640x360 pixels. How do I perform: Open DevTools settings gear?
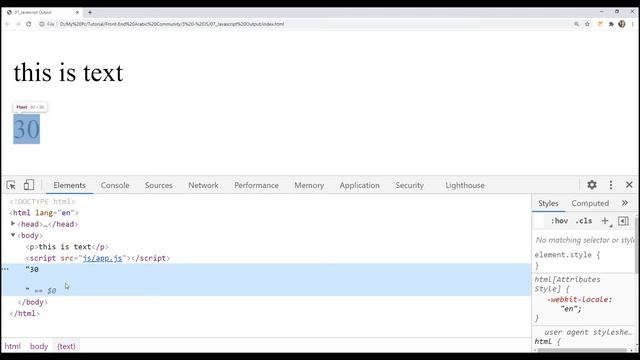(592, 185)
